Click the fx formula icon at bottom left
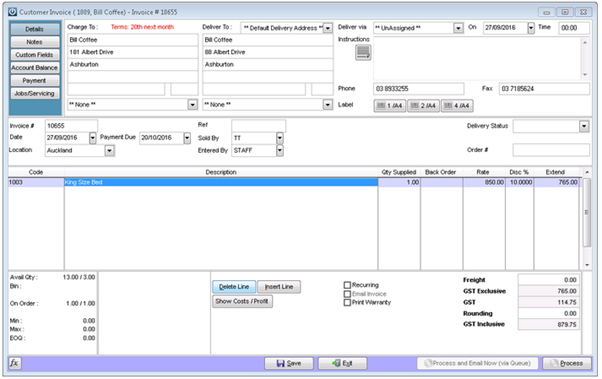Viewport: 602px width, 379px height. (15, 363)
